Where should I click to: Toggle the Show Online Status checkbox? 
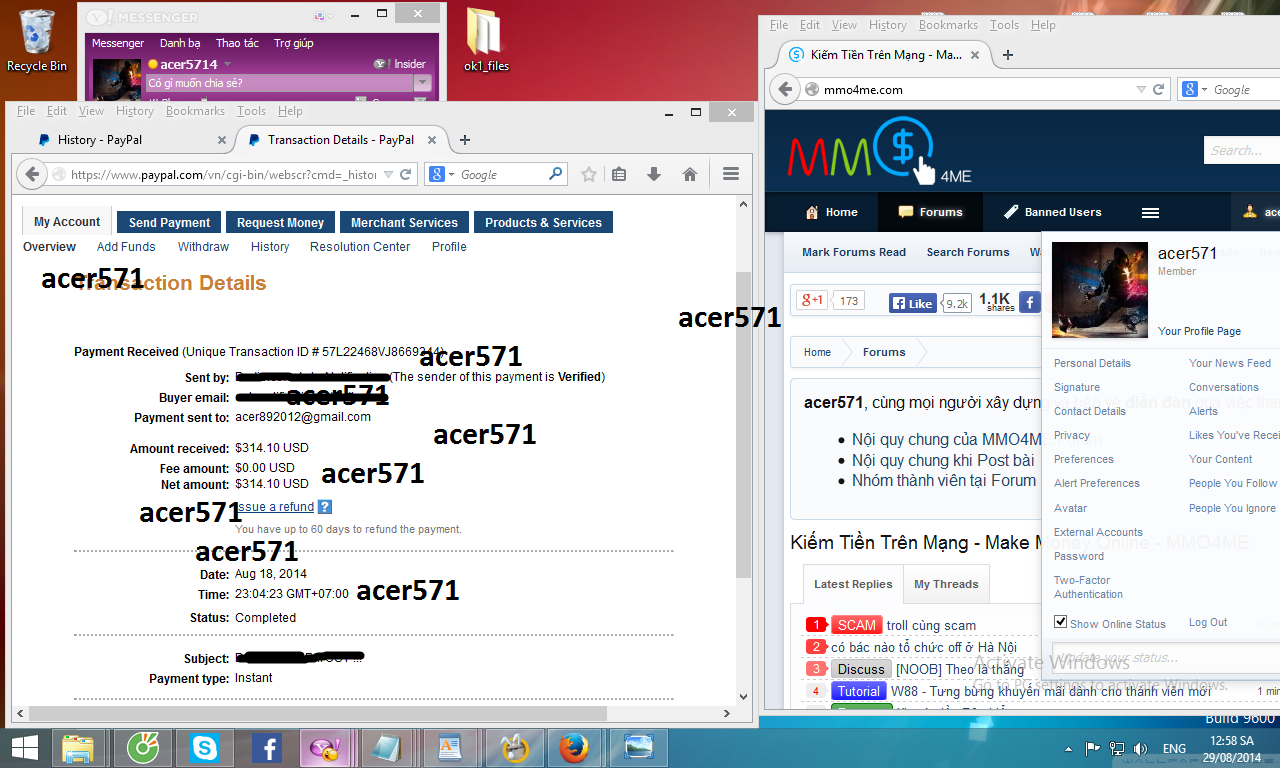tap(1061, 622)
